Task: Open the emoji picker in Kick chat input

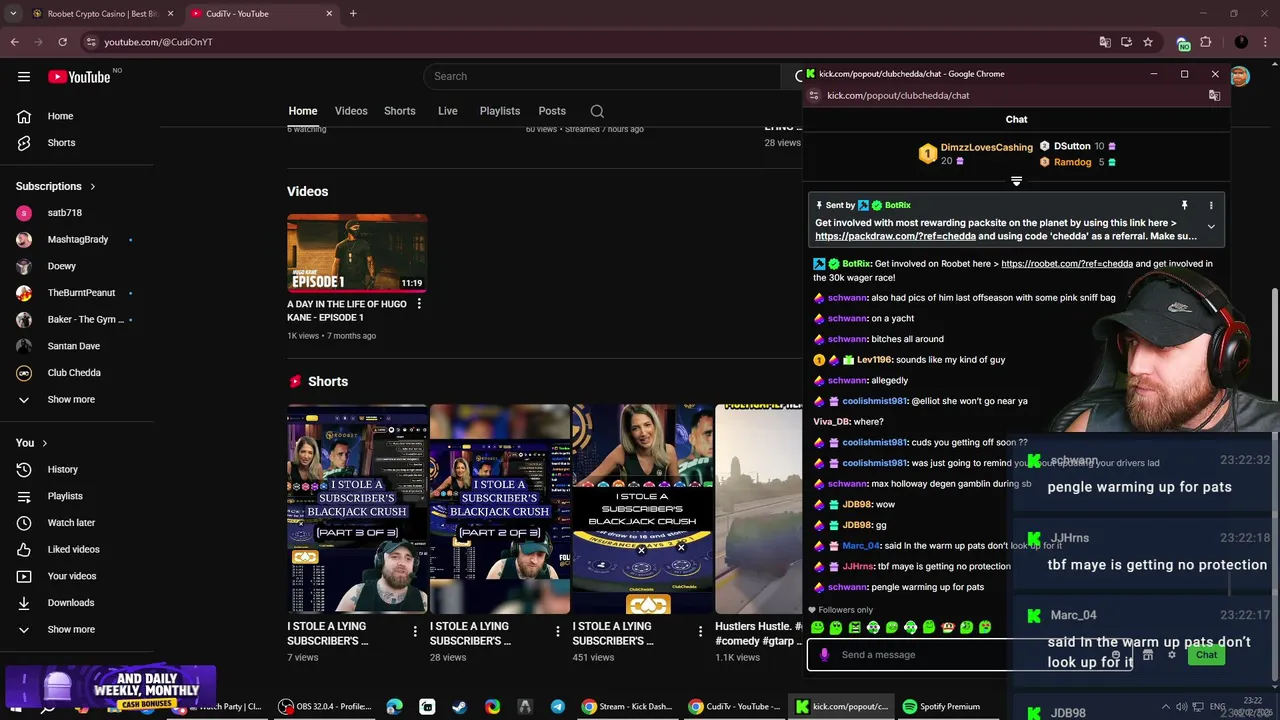Action: coord(1116,655)
